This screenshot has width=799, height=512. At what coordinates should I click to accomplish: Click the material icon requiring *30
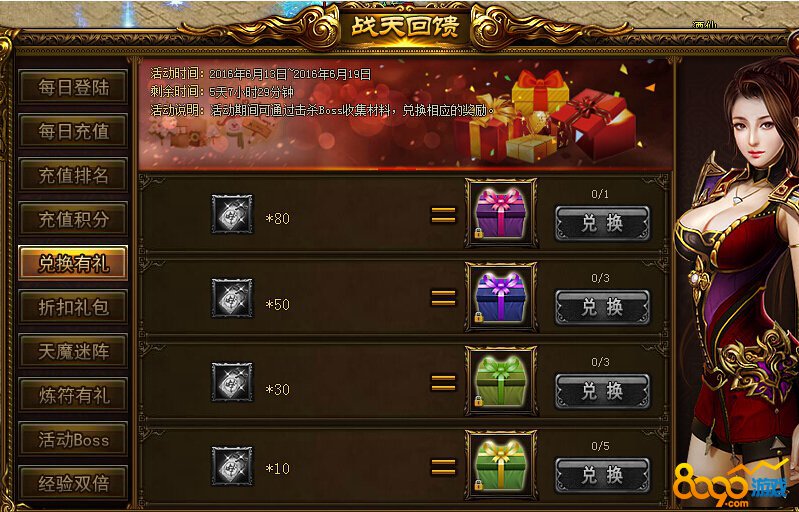click(x=232, y=382)
